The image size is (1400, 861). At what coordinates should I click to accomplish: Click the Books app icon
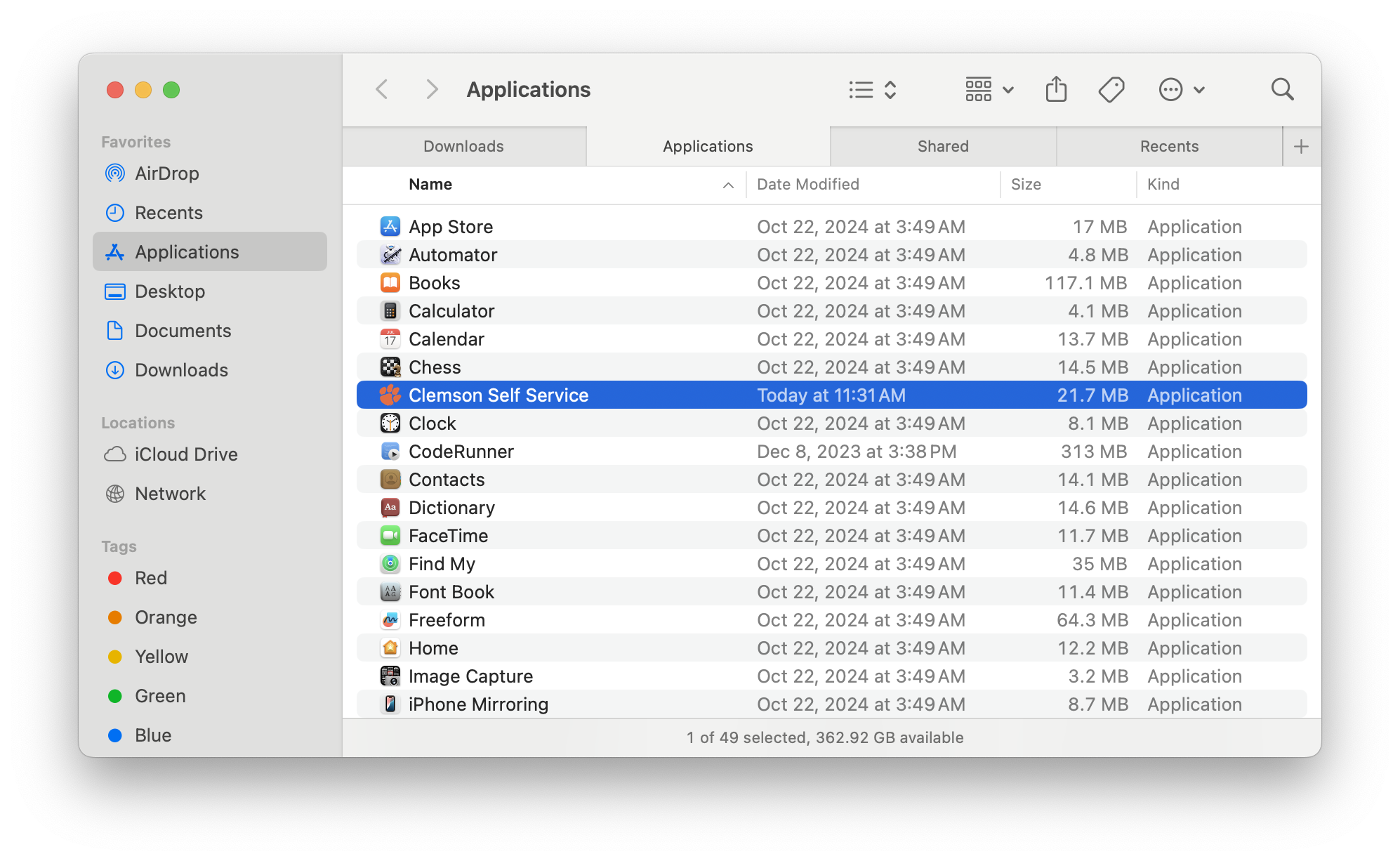pyautogui.click(x=390, y=282)
